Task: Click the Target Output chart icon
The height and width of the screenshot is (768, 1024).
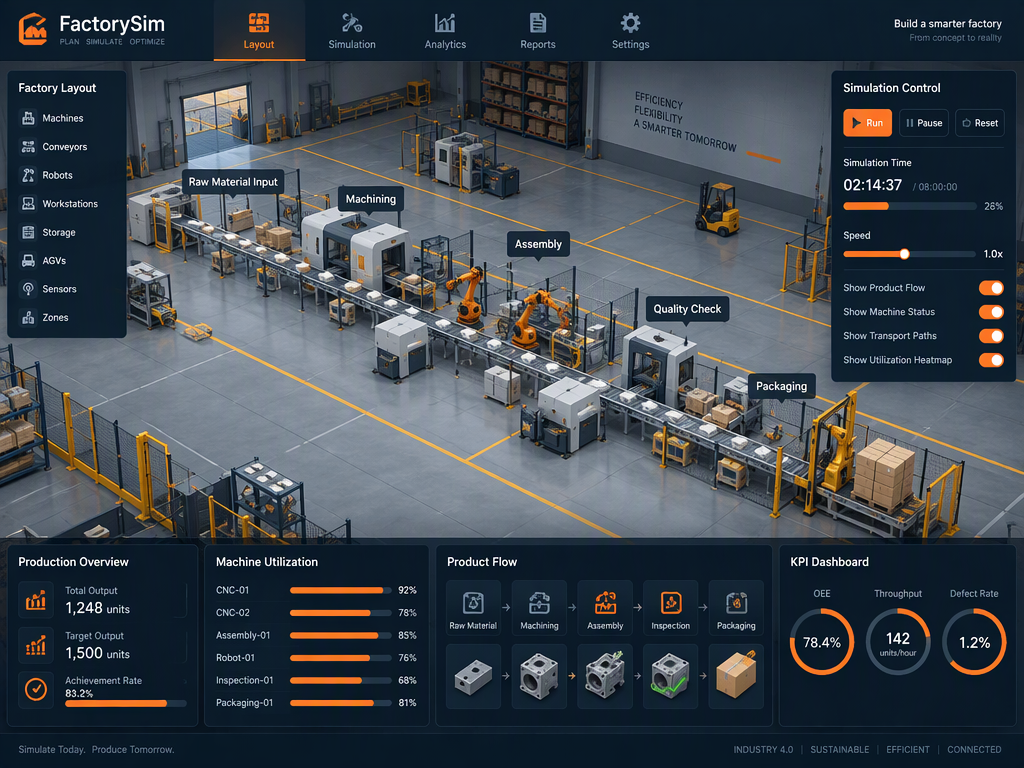Action: (36, 645)
